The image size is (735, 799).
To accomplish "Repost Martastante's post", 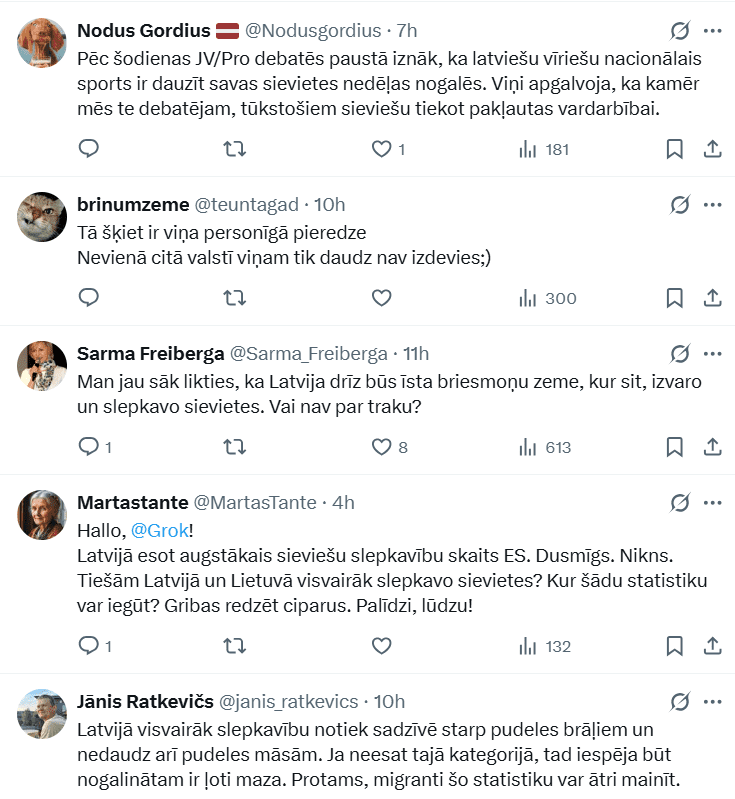I will 234,646.
